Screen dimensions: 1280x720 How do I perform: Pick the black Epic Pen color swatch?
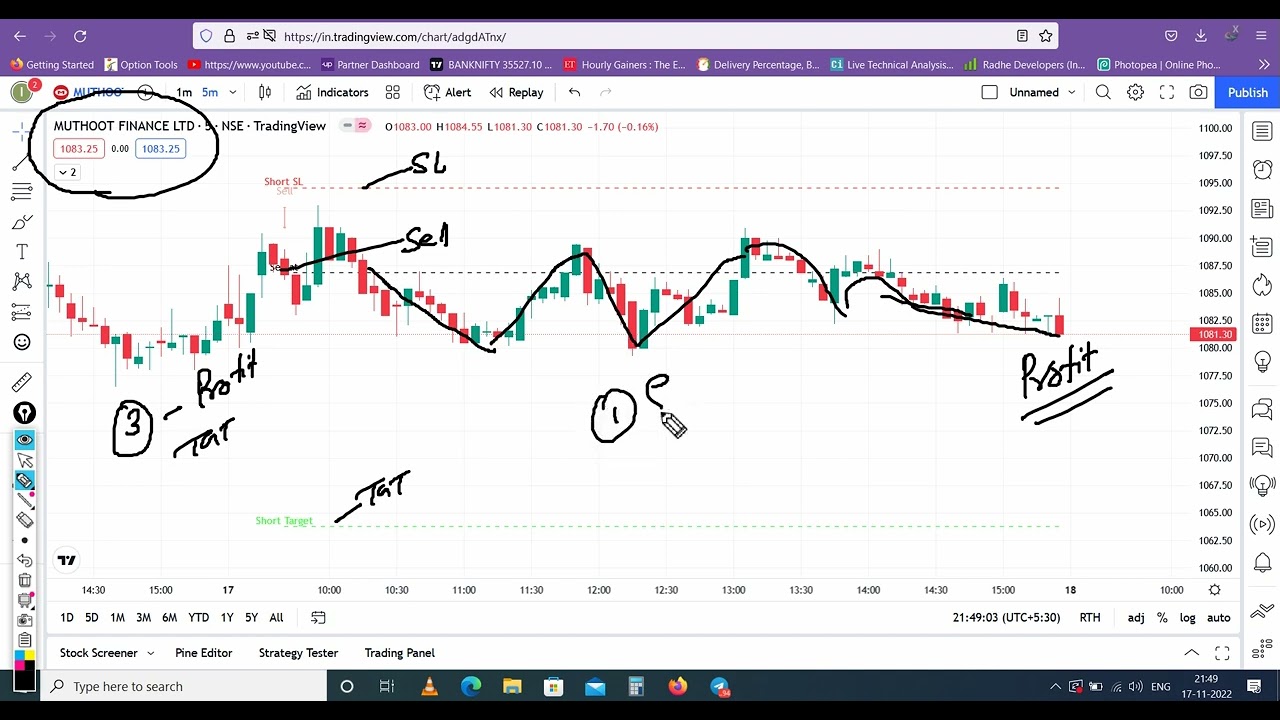[24, 681]
